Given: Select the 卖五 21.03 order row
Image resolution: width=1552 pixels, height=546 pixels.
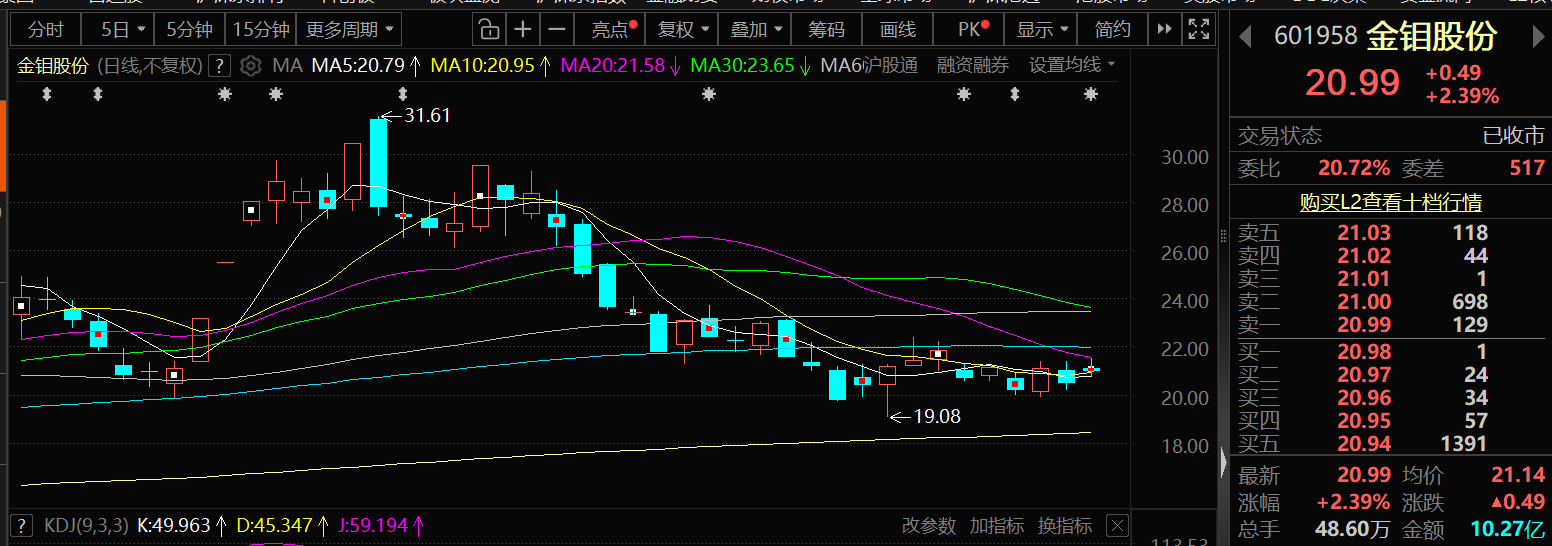Looking at the screenshot, I should pos(1391,233).
